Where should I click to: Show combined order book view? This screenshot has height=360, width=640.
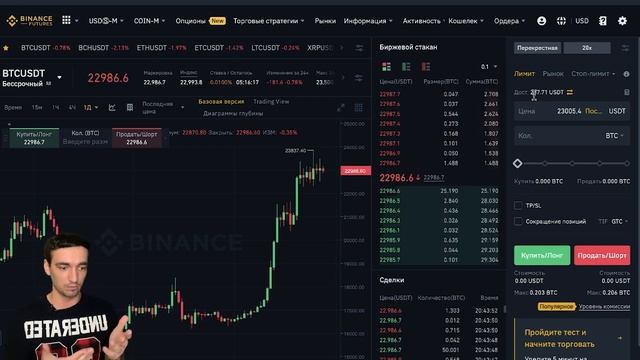386,67
